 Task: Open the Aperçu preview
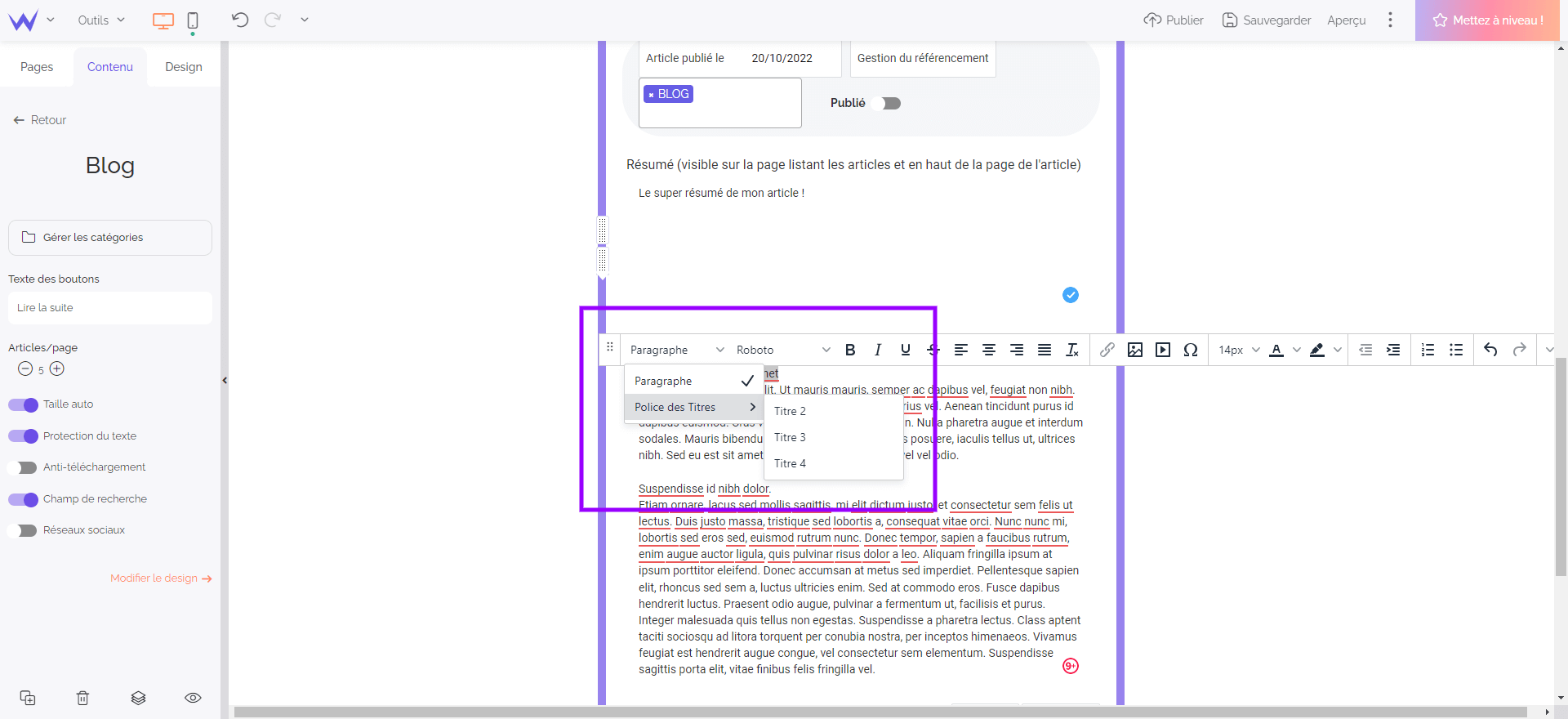[x=1347, y=20]
